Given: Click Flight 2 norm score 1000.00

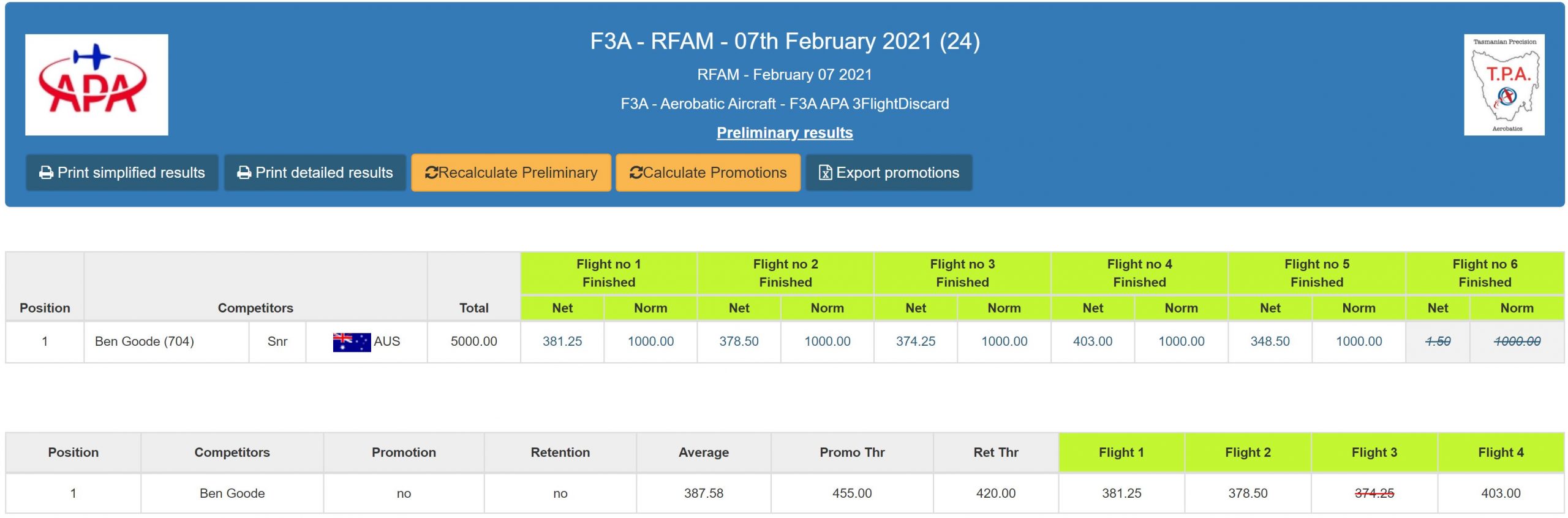Looking at the screenshot, I should 827,341.
